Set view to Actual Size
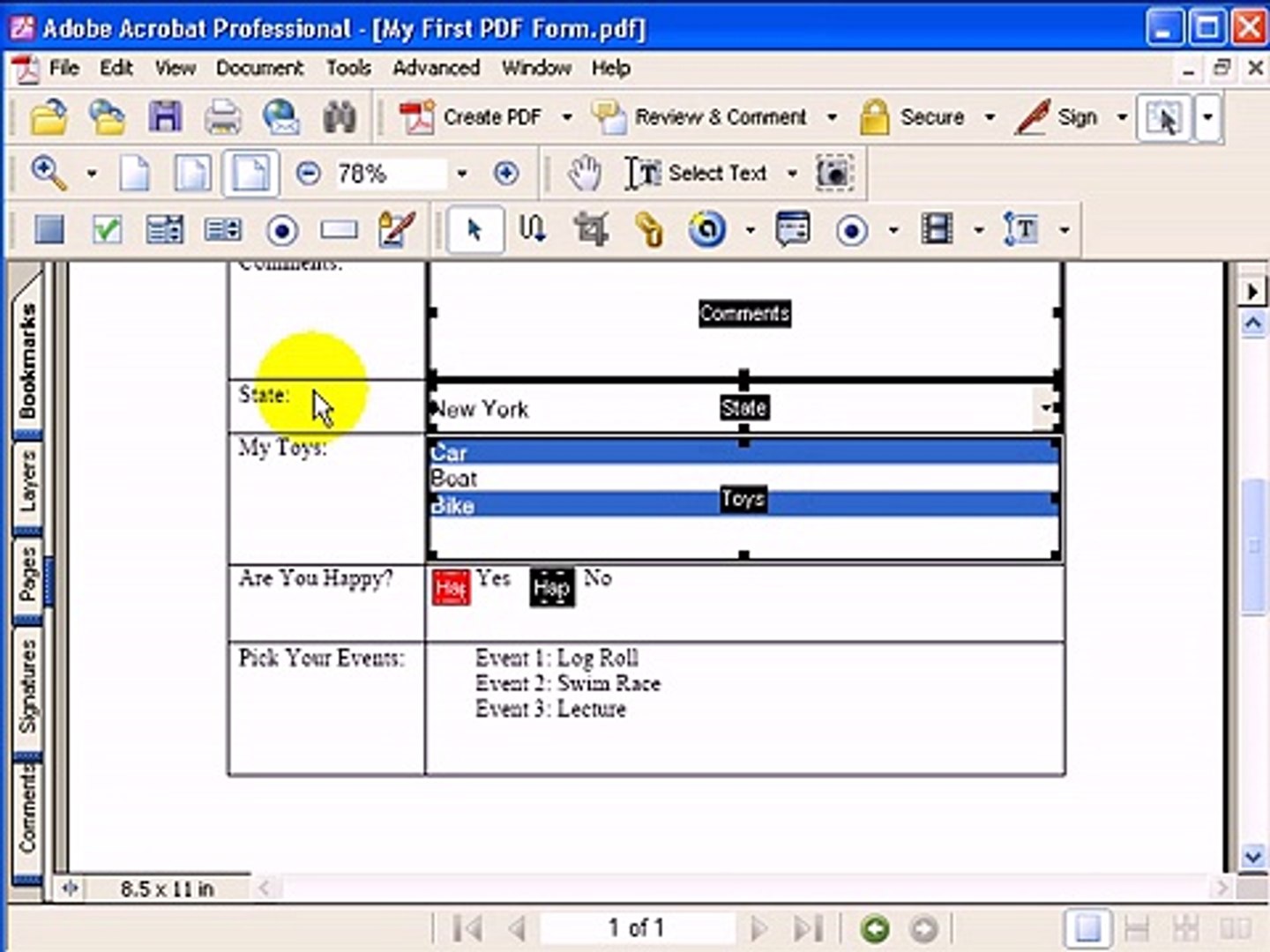The width and height of the screenshot is (1270, 952). click(134, 174)
